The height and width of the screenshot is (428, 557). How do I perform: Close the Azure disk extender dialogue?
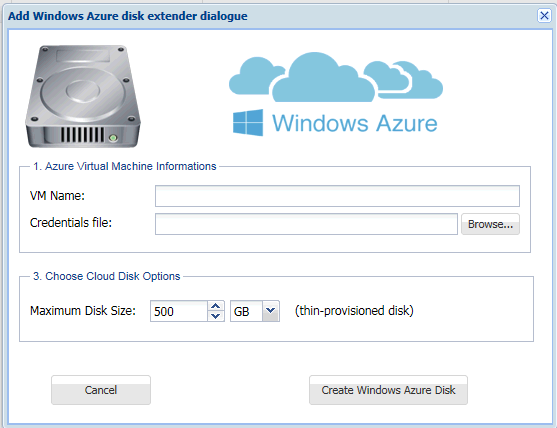544,16
